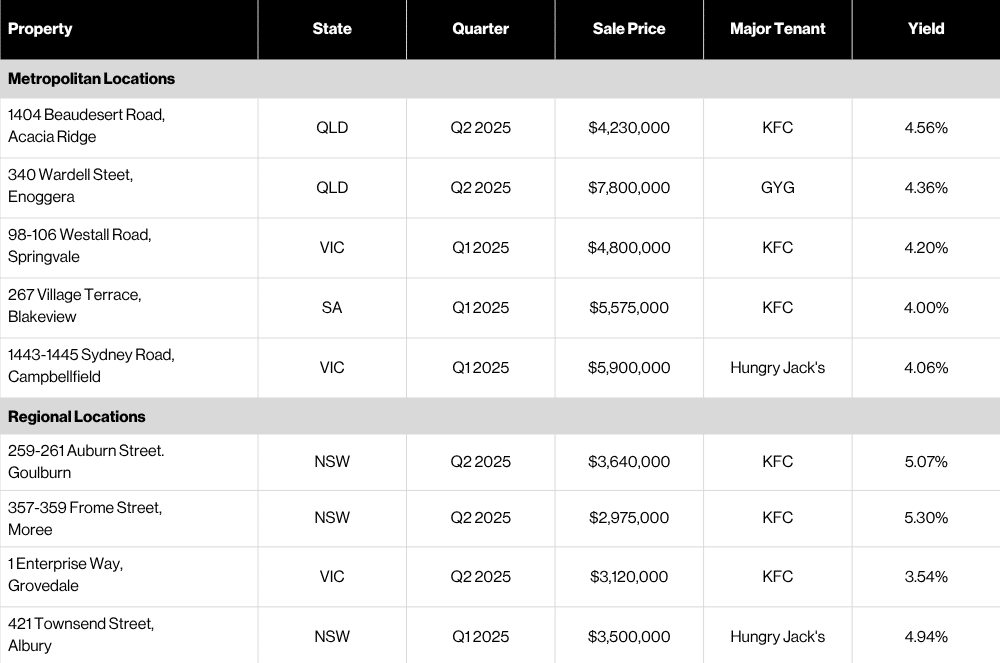Click the Yield column header
1000x663 pixels.
pyautogui.click(x=926, y=29)
